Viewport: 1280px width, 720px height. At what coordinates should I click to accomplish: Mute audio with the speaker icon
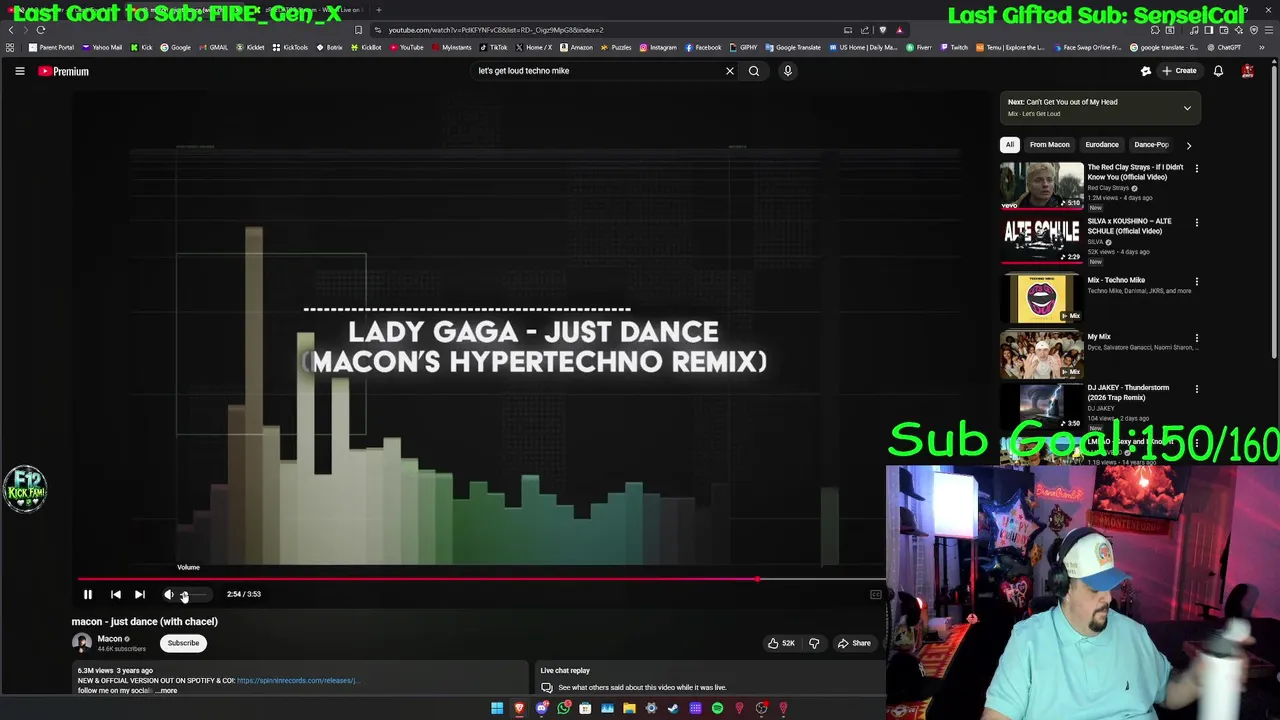(x=169, y=594)
